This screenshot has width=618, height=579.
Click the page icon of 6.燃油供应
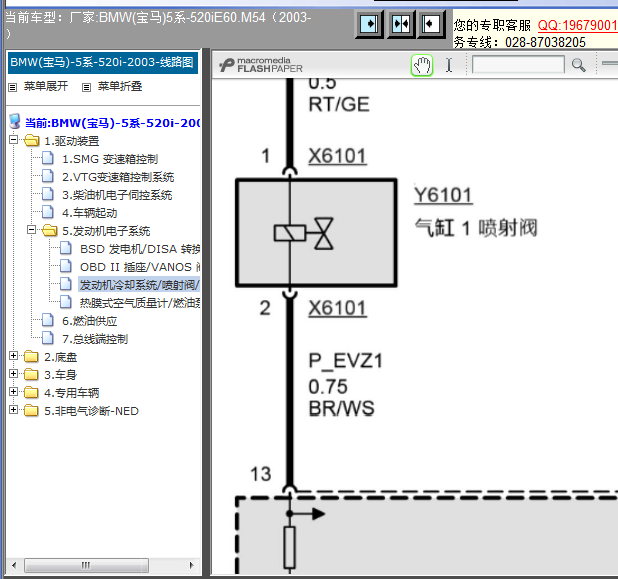click(x=48, y=320)
